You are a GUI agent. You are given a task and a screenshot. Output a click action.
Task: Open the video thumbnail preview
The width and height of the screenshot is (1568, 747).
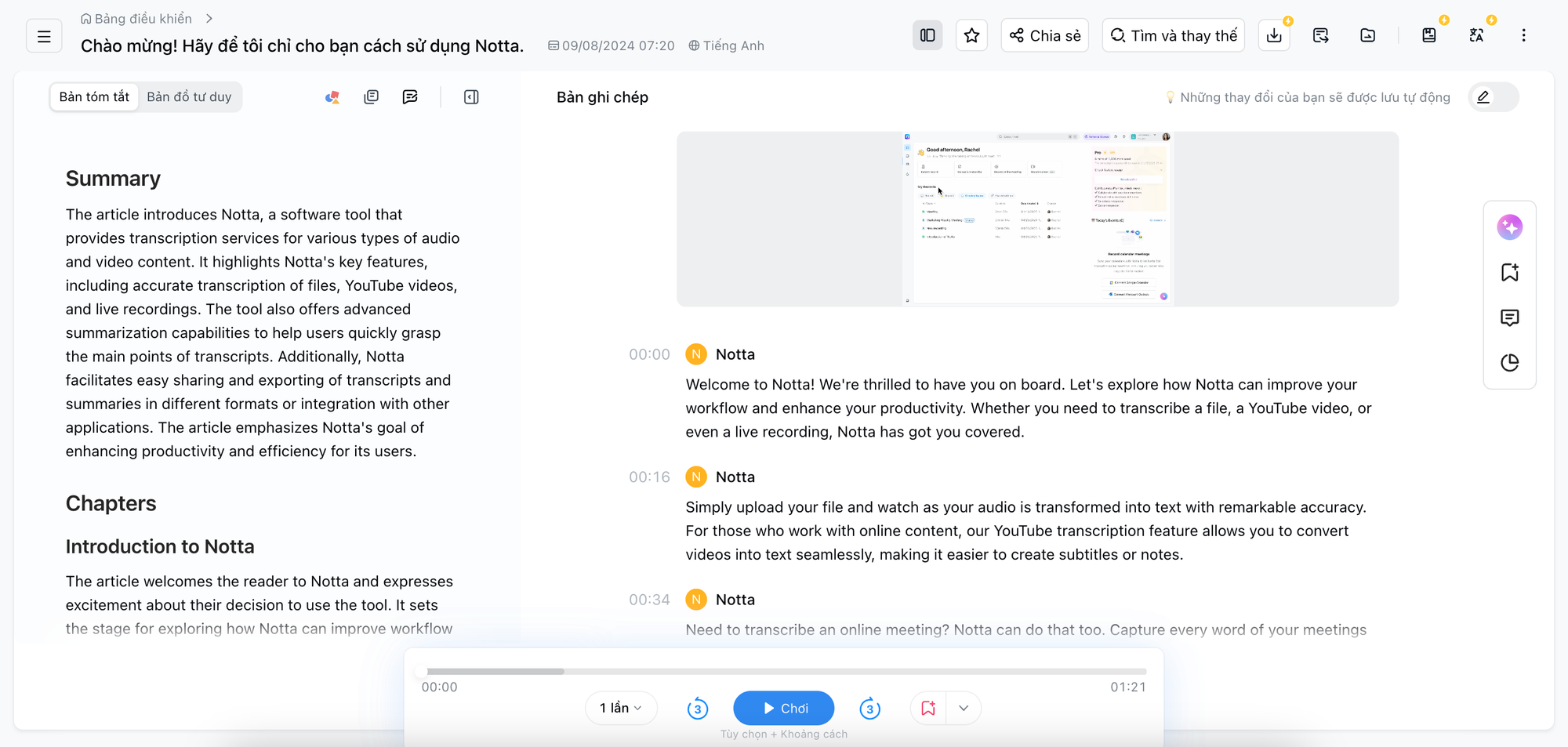pyautogui.click(x=1037, y=219)
